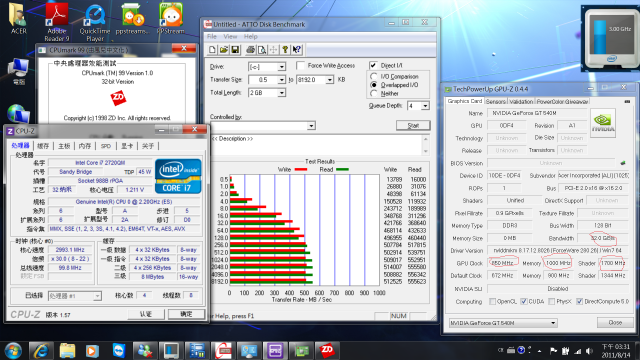Open Windows Media Player from taskbar
The height and width of the screenshot is (360, 640).
point(92,351)
